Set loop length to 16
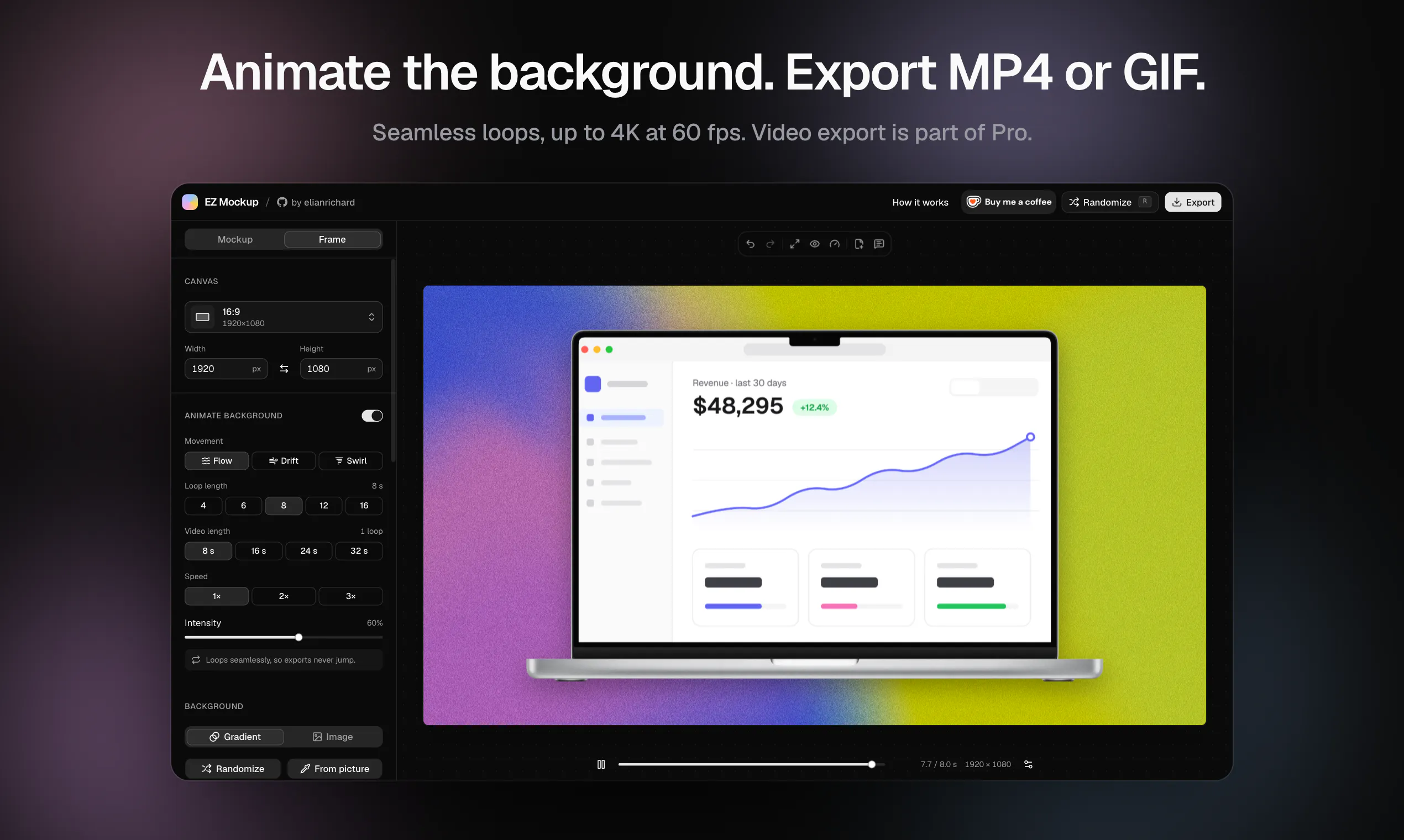 pyautogui.click(x=364, y=506)
